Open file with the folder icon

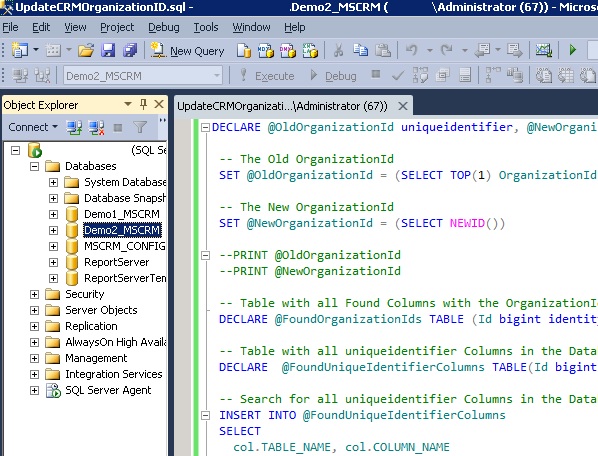coord(86,50)
